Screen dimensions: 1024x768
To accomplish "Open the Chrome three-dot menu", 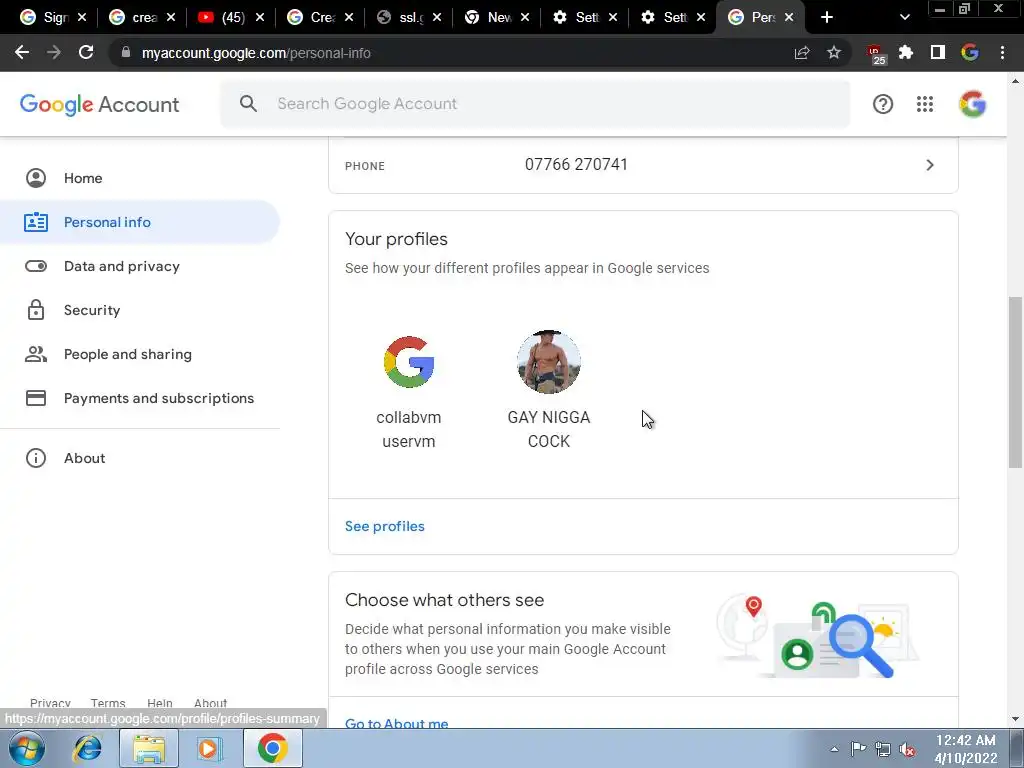I will [x=1002, y=52].
